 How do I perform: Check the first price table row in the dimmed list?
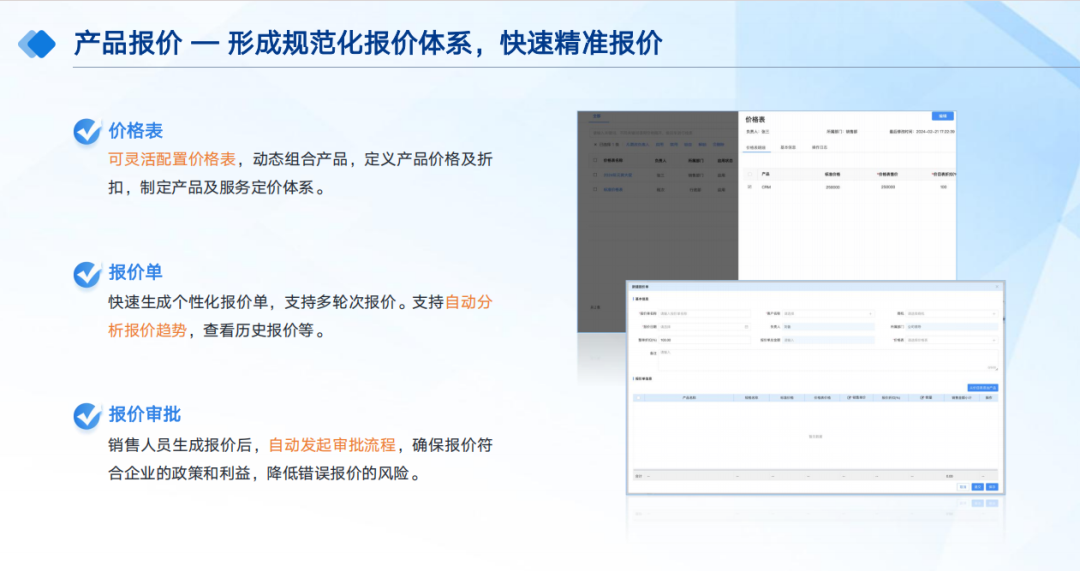click(x=596, y=174)
